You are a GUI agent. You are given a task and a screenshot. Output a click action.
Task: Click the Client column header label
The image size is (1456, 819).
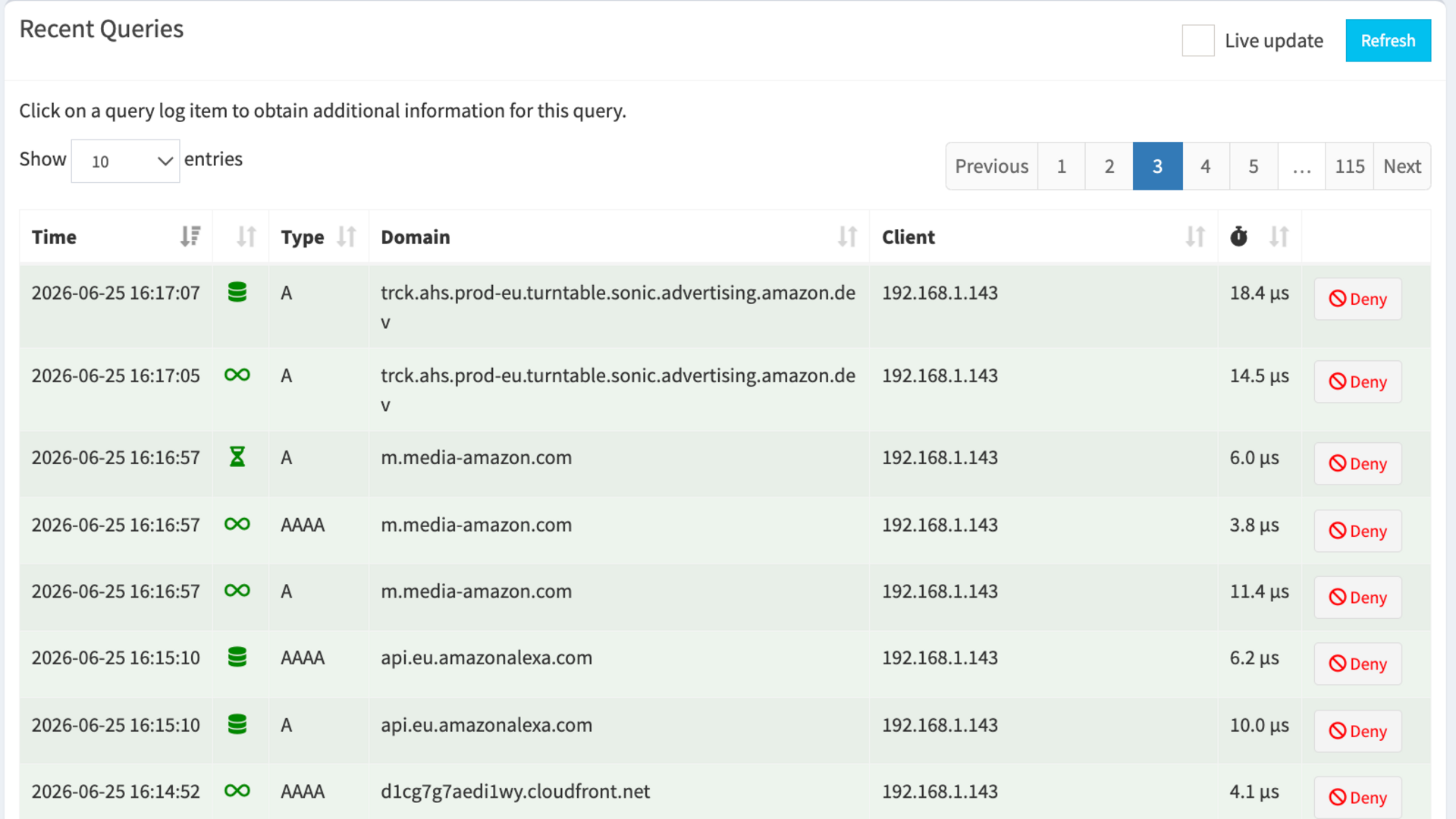[x=908, y=237]
